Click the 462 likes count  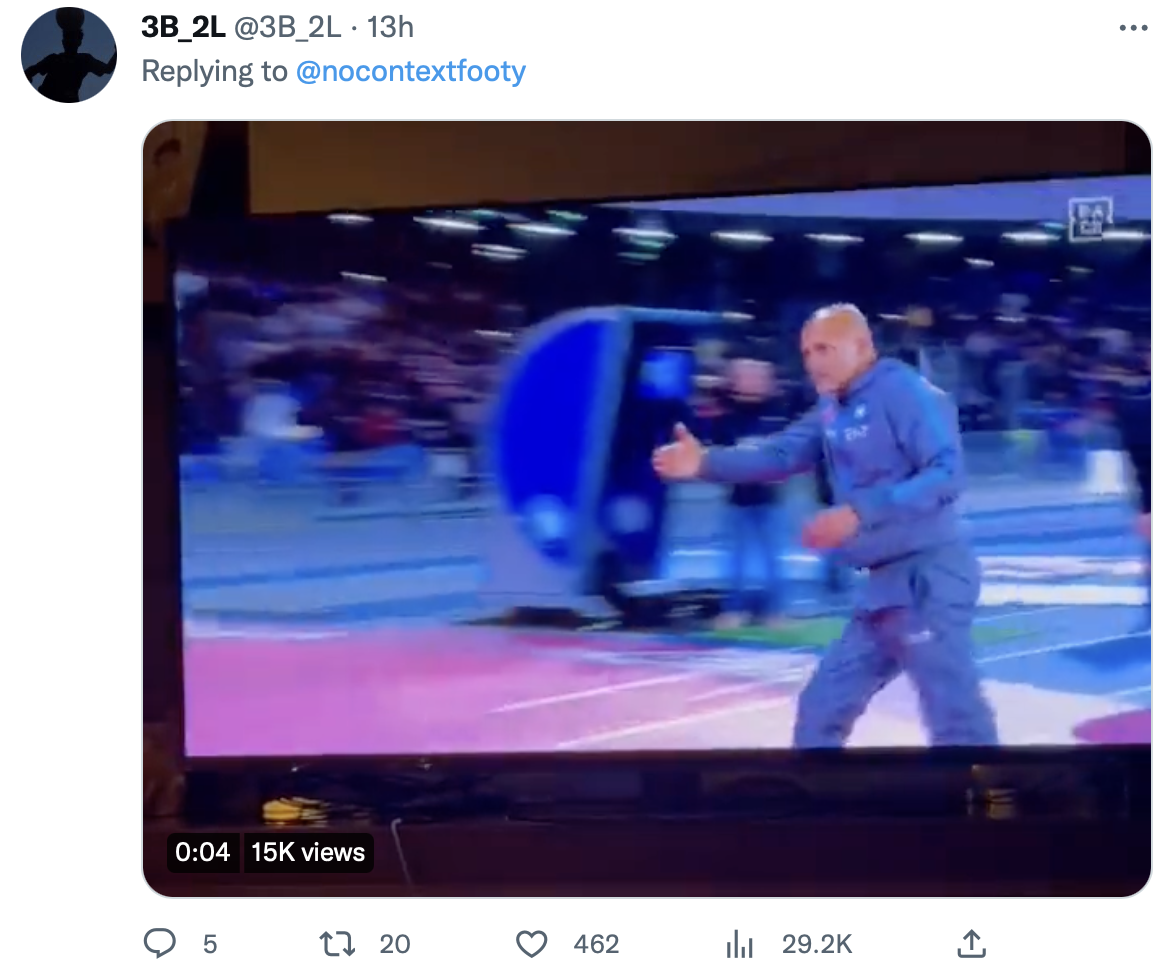coord(596,945)
